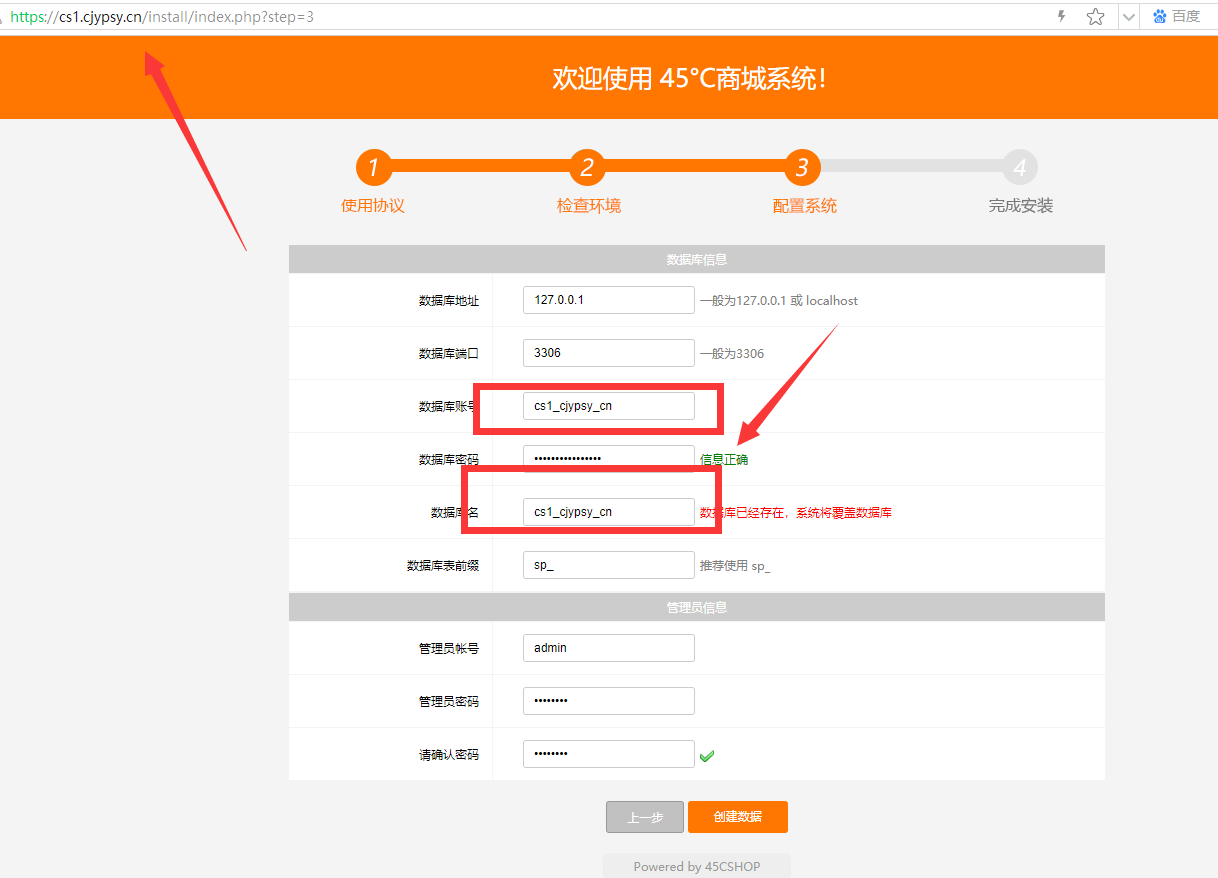The image size is (1218, 878).
Task: Click the bookmark star icon
Action: point(1095,16)
